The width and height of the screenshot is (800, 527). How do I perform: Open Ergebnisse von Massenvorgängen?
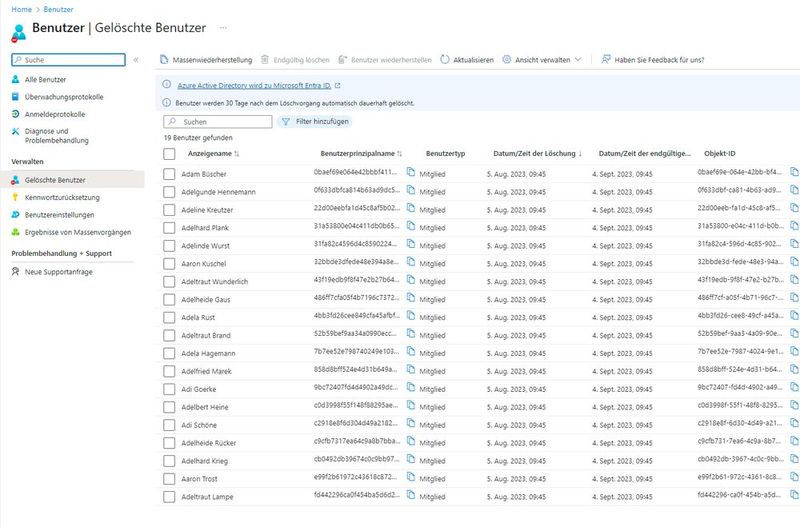click(x=78, y=232)
